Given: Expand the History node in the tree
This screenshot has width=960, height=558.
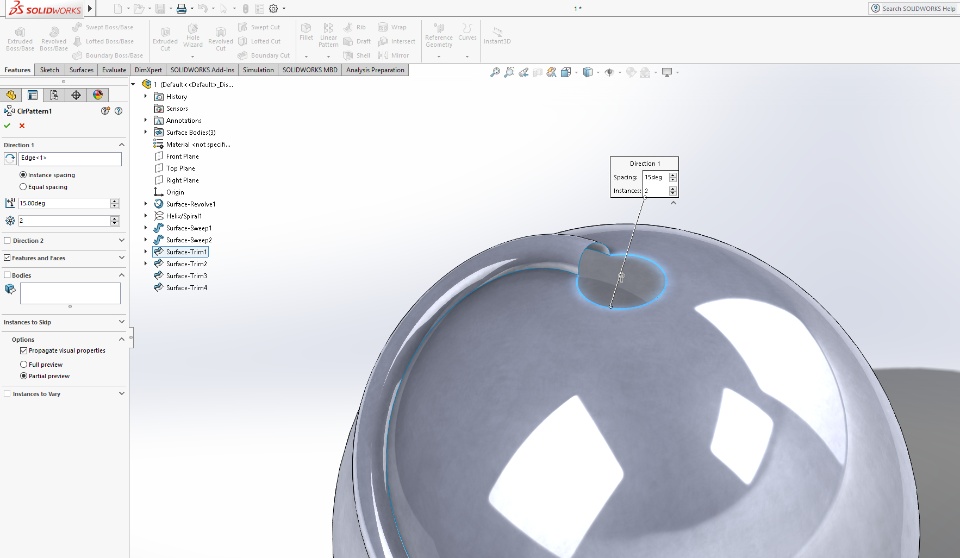Looking at the screenshot, I should click(x=146, y=96).
